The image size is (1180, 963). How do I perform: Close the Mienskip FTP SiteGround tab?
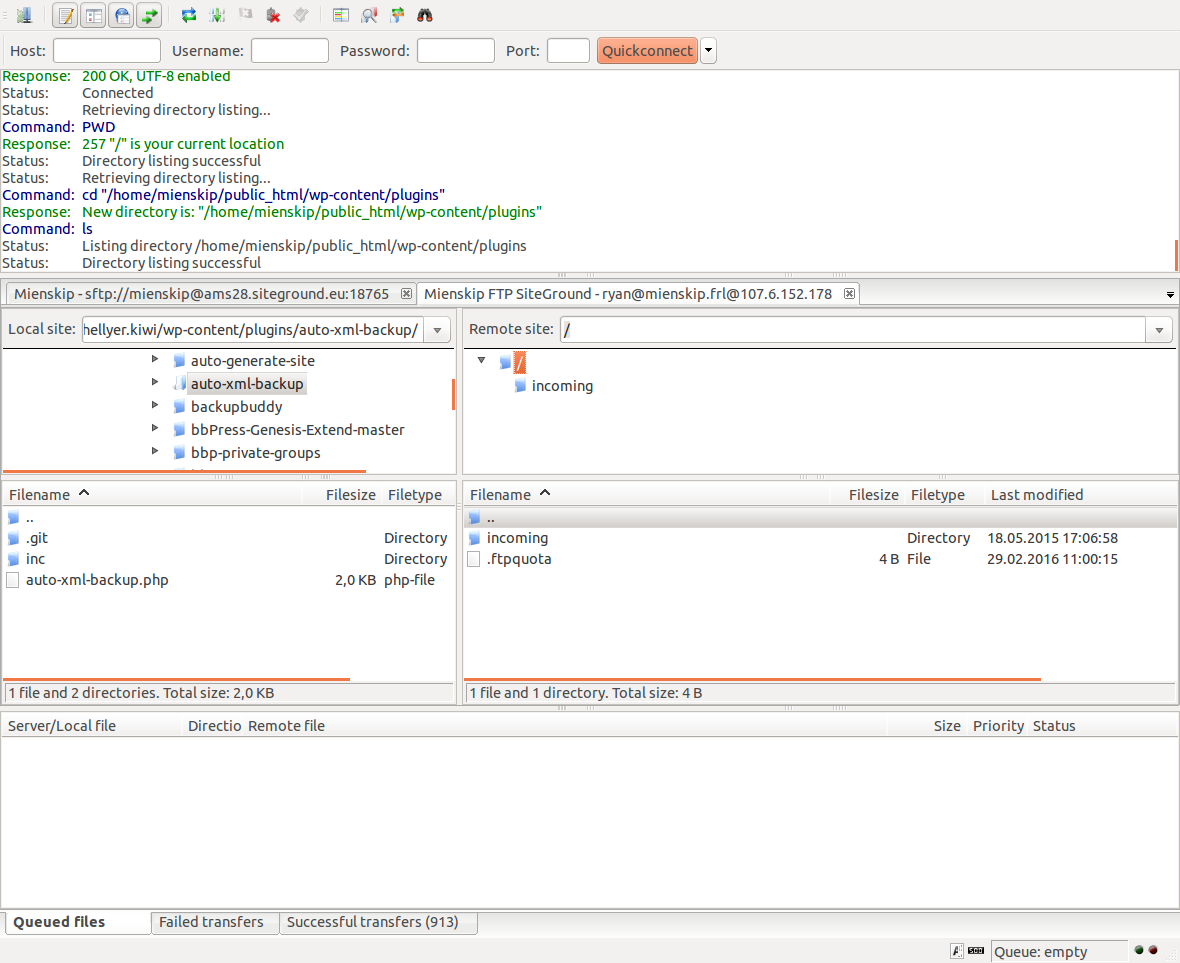tap(849, 293)
